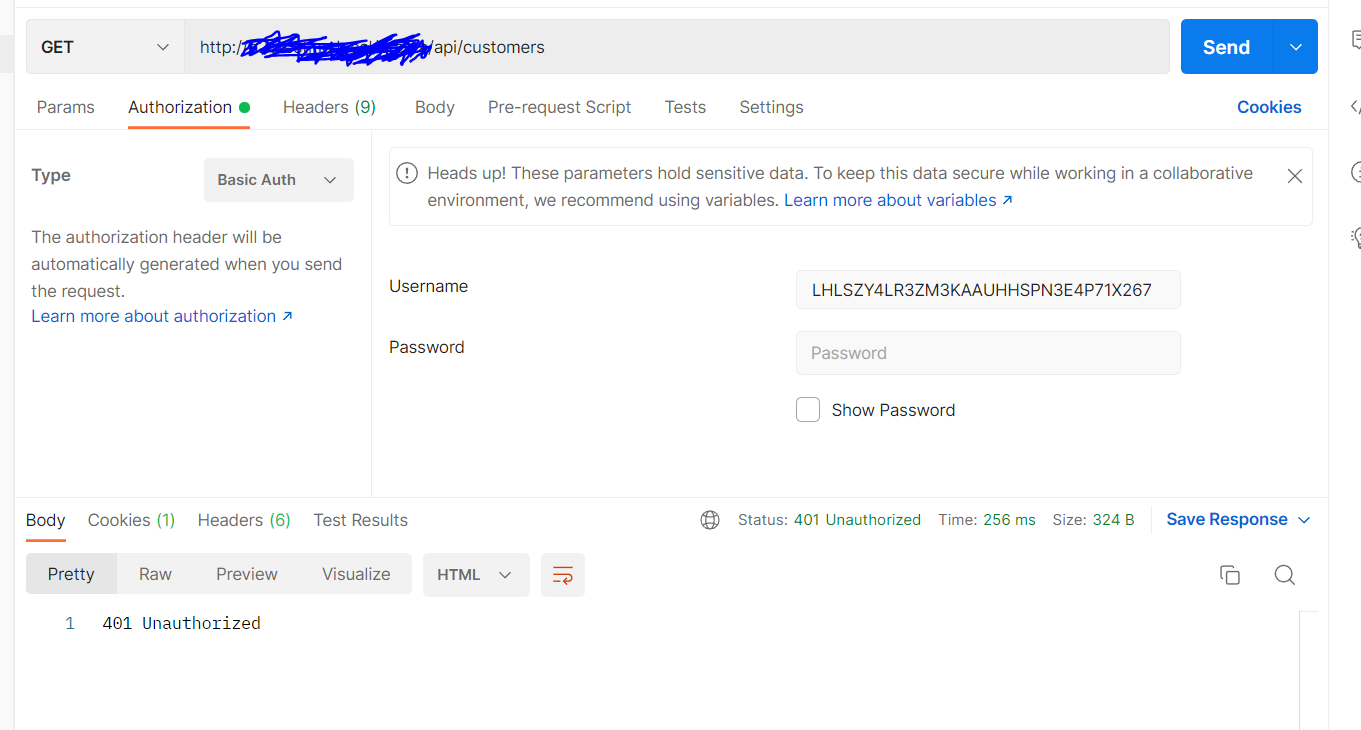This screenshot has height=730, width=1361.
Task: Open the Cookies (1) response tab
Action: (x=130, y=520)
